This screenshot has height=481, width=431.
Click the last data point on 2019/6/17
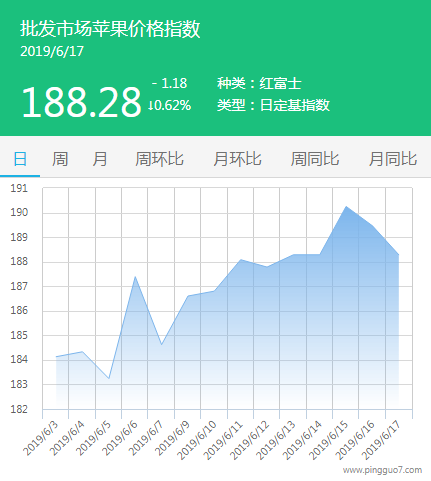point(399,255)
